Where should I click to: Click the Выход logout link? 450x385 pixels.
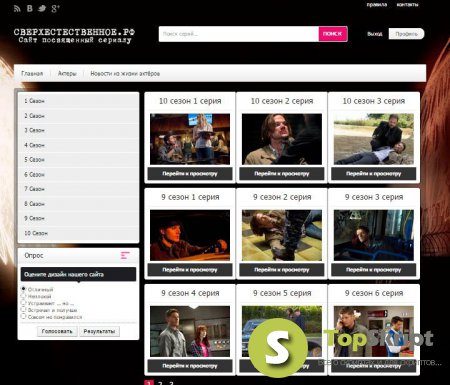(x=375, y=34)
